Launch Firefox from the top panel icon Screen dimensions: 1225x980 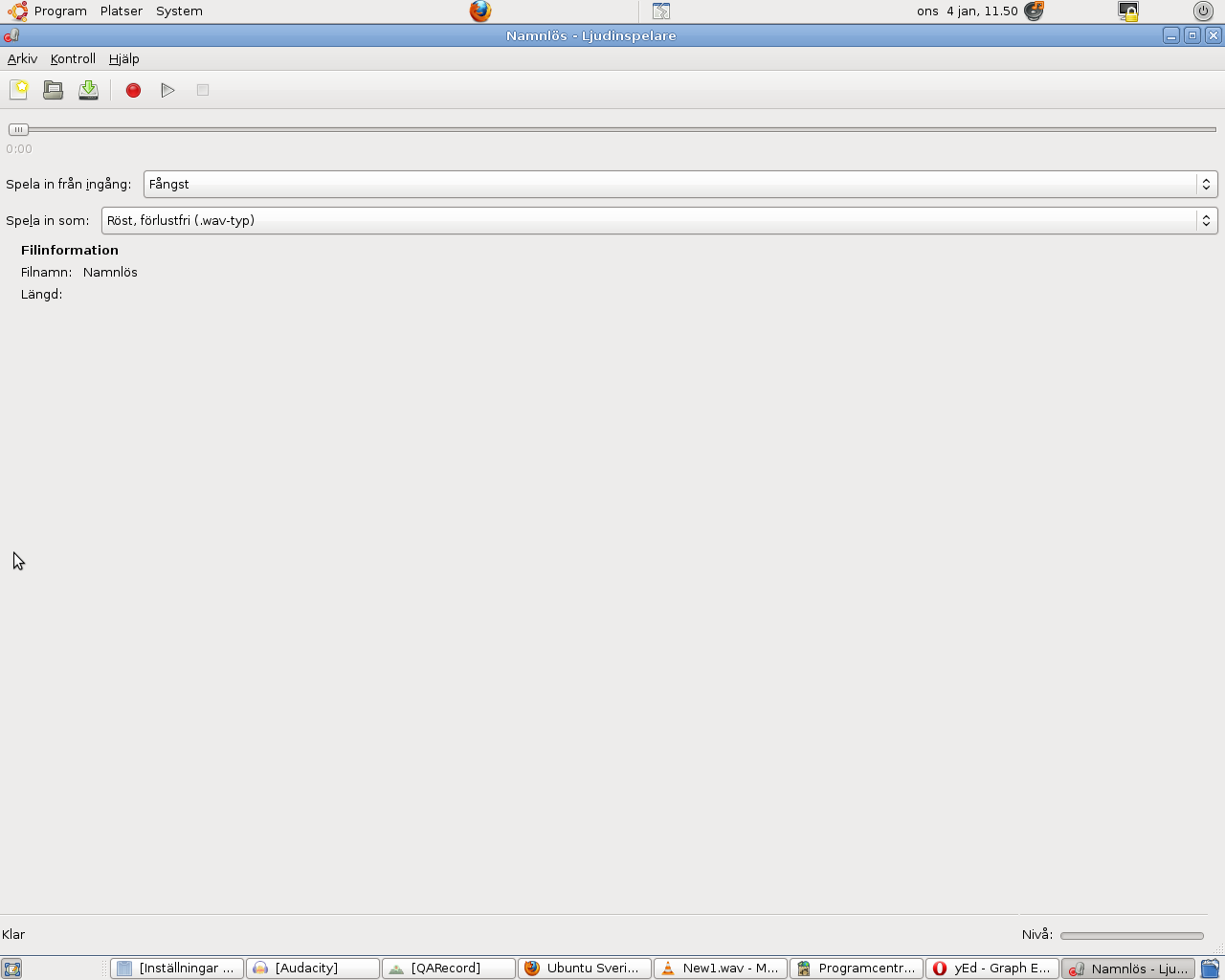(x=480, y=11)
